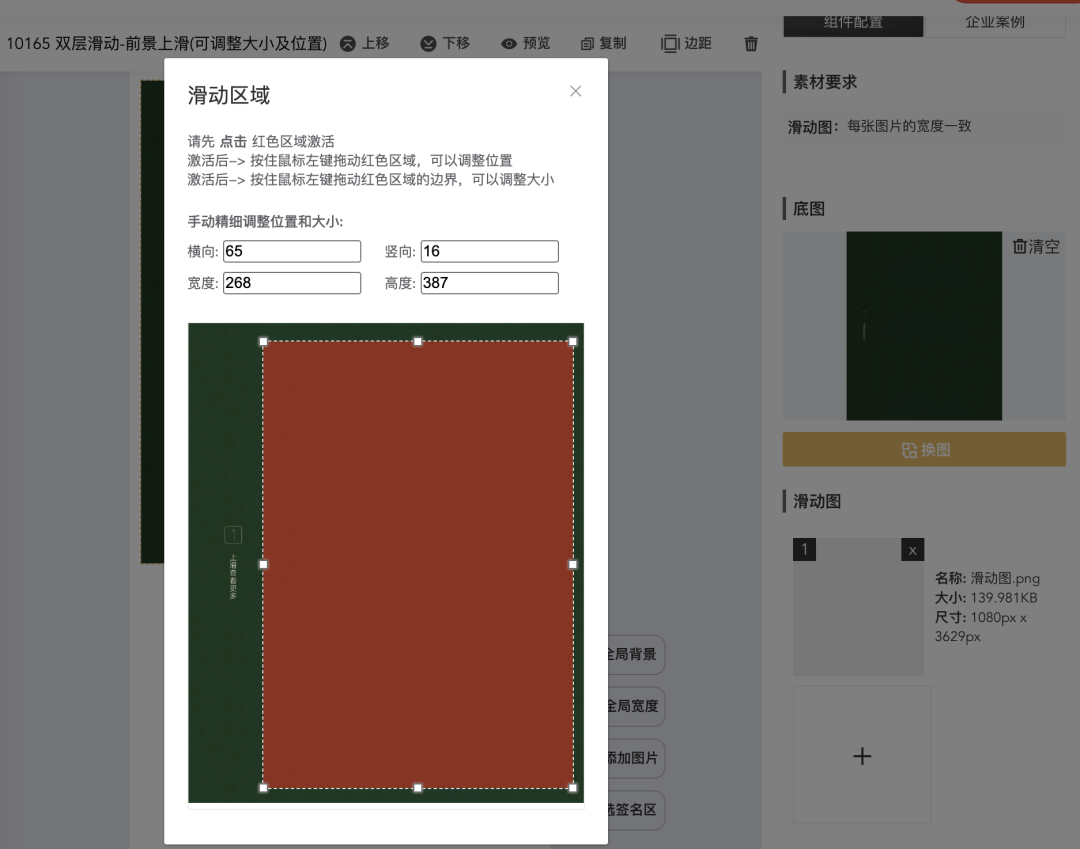Open the 边距 margin settings
The width and height of the screenshot is (1080, 849).
[x=686, y=43]
